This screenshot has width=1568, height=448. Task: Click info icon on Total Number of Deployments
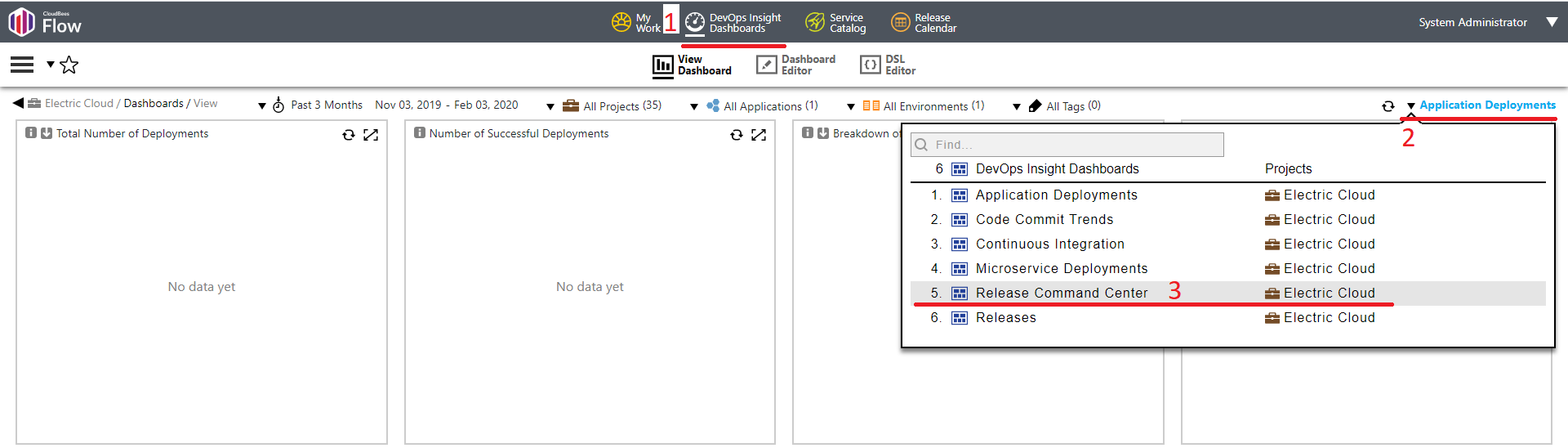pos(31,132)
